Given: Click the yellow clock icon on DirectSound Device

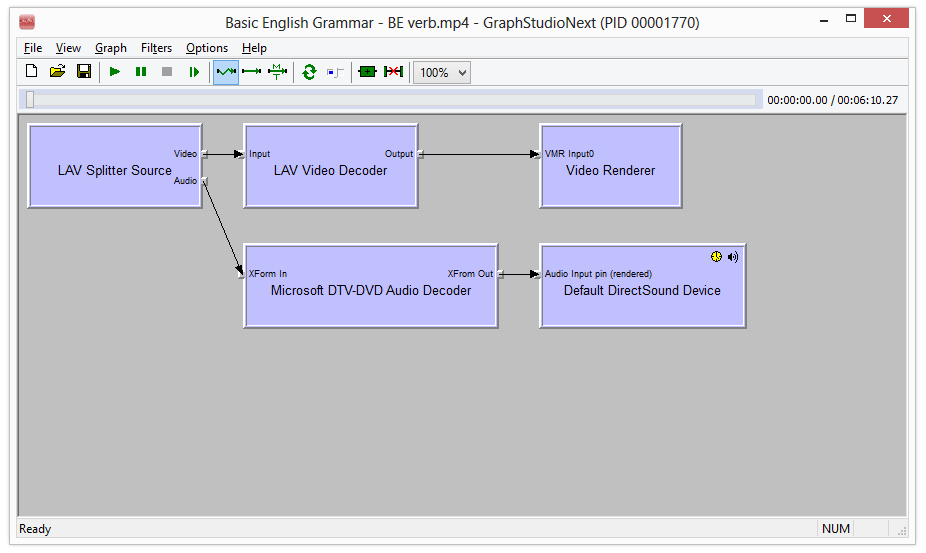Looking at the screenshot, I should point(716,256).
